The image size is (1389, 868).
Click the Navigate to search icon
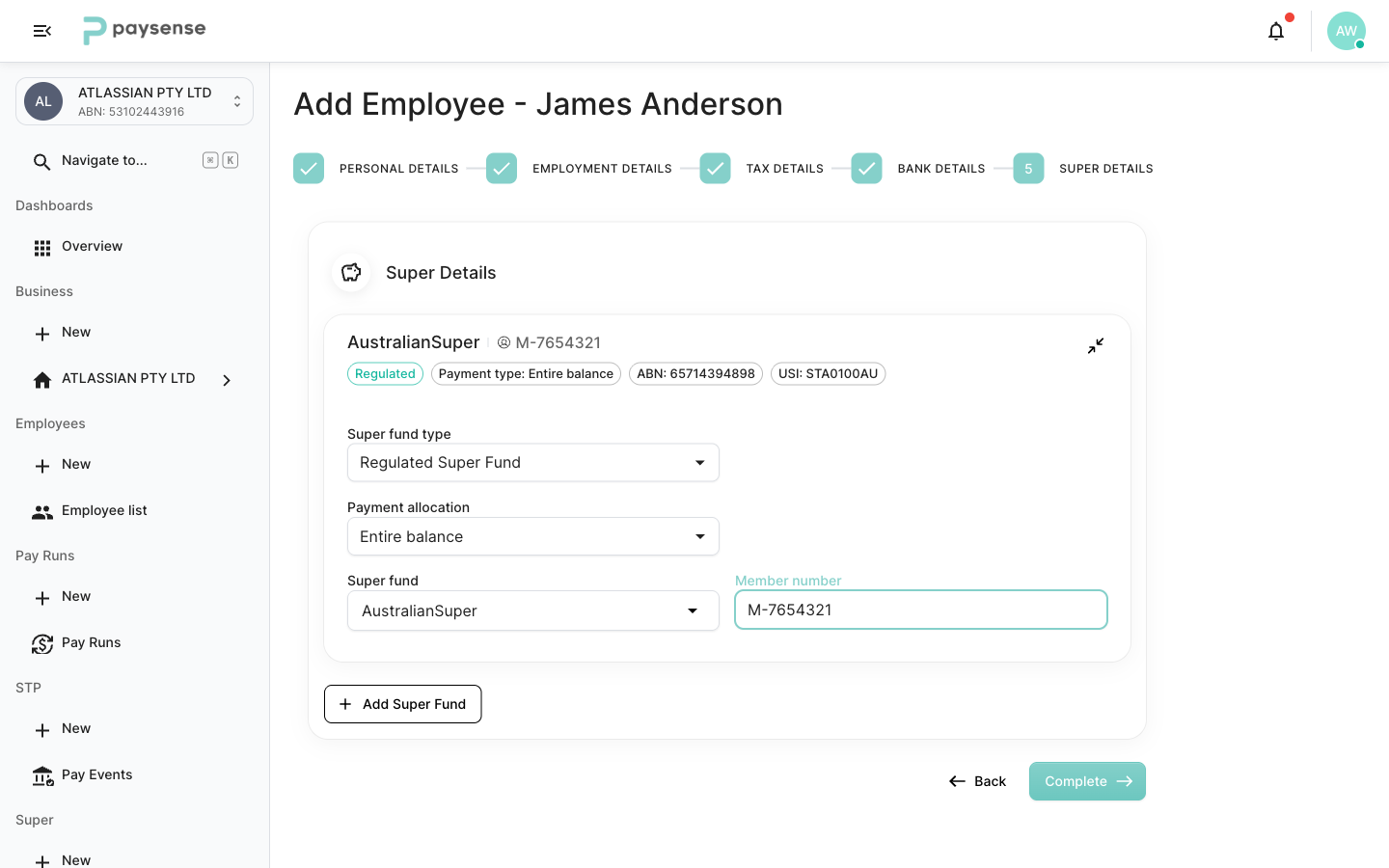tap(41, 161)
